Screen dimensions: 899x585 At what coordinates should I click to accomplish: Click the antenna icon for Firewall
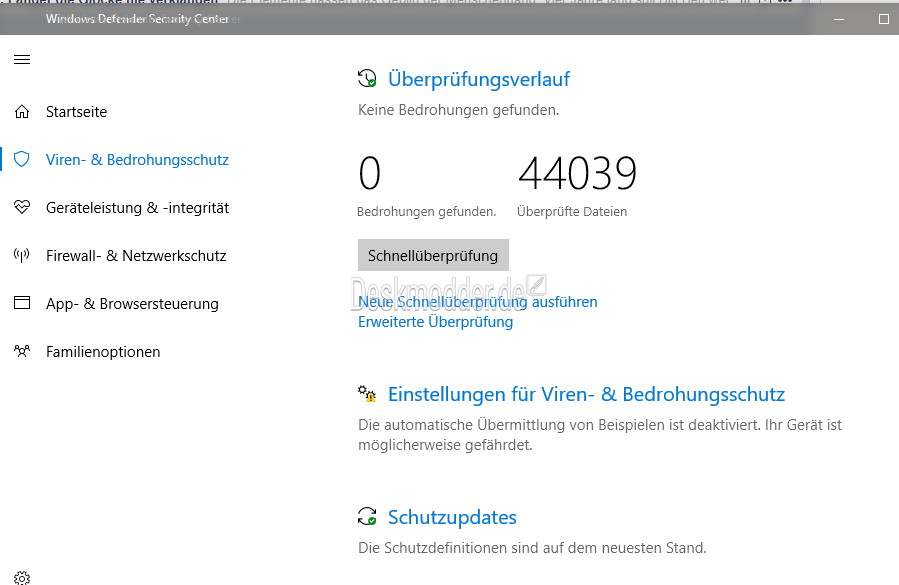point(22,255)
